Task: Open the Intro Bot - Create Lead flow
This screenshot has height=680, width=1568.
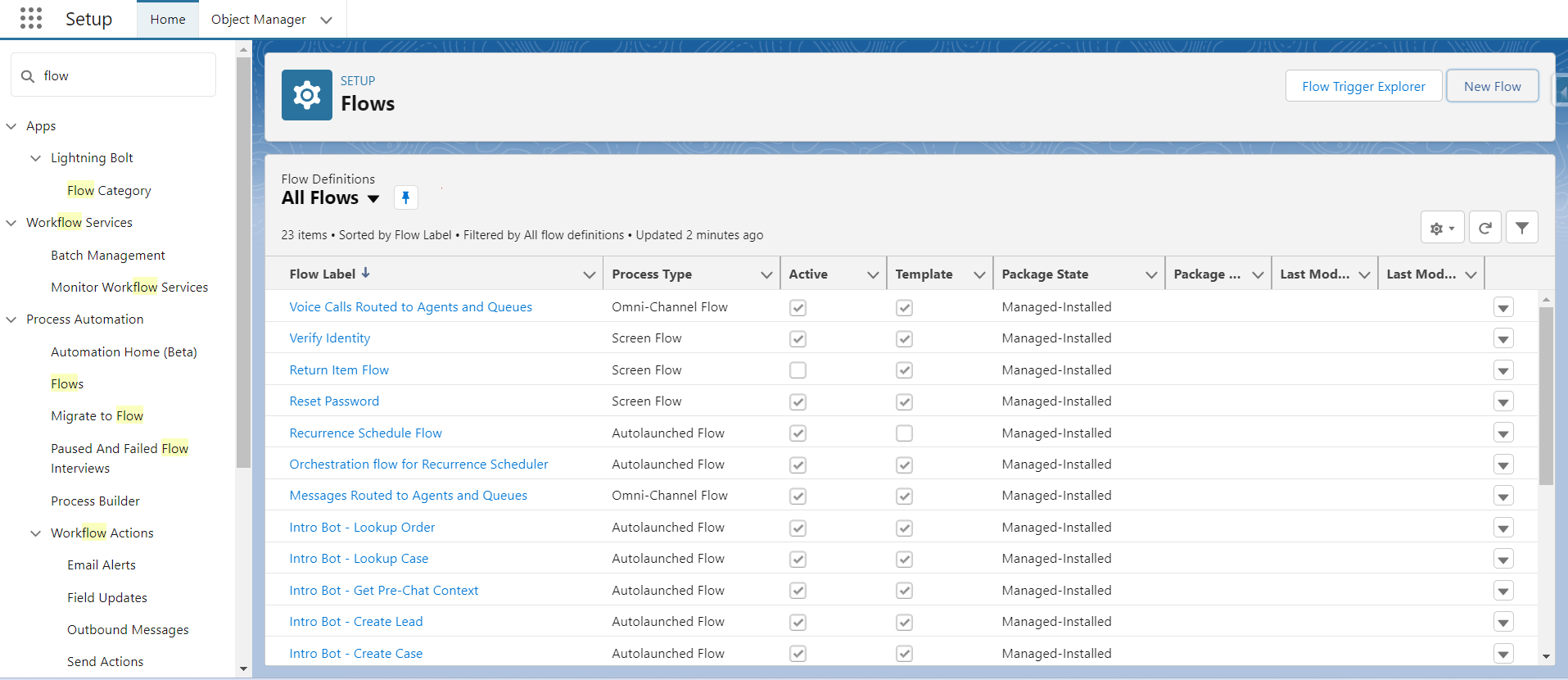Action: pos(356,622)
